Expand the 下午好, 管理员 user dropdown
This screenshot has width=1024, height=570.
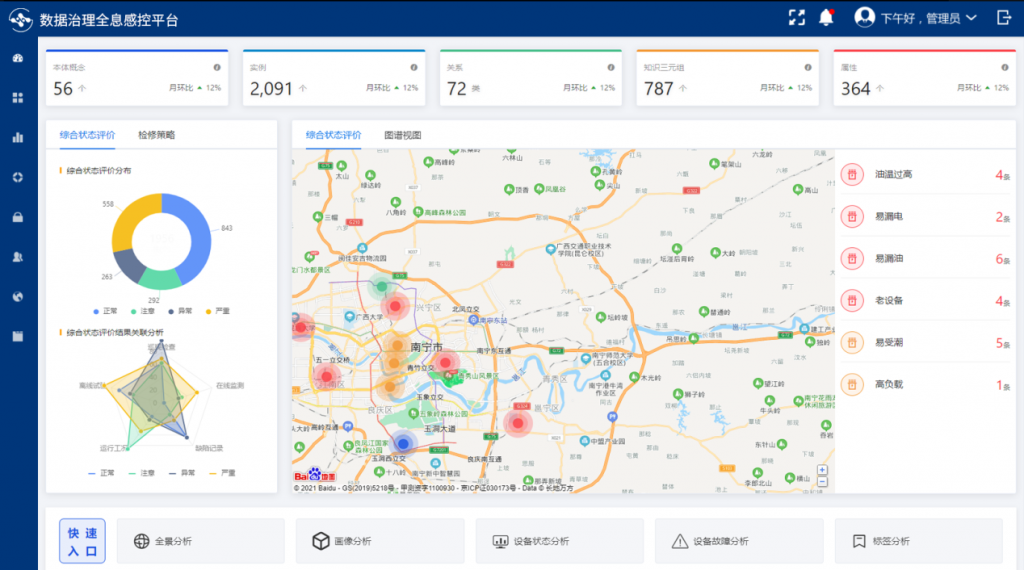tap(915, 17)
